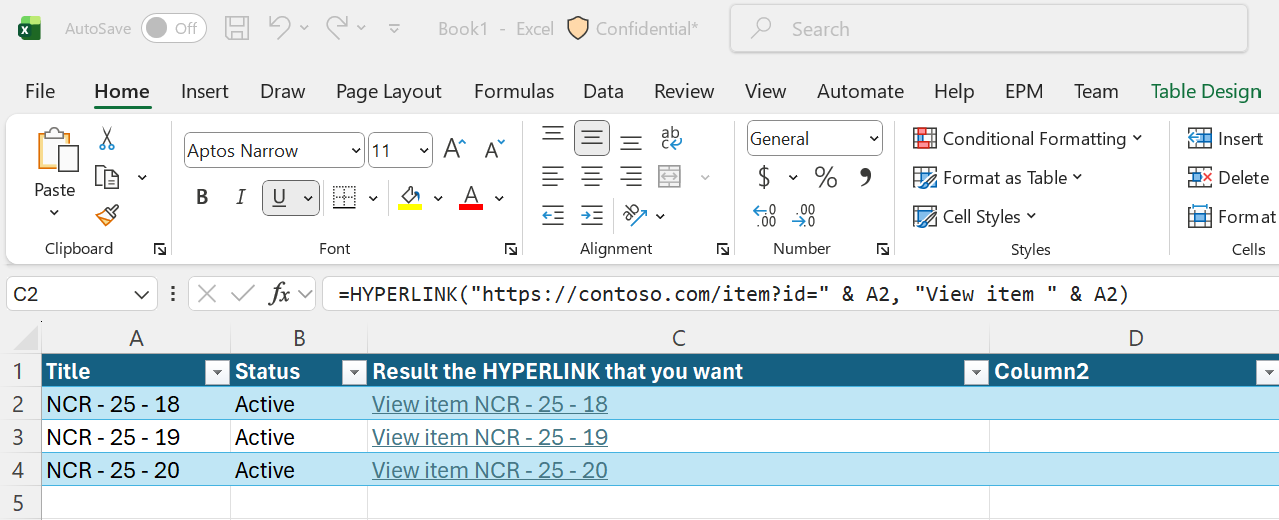This screenshot has width=1279, height=520.
Task: Apply Borders to the cell
Action: pyautogui.click(x=344, y=197)
